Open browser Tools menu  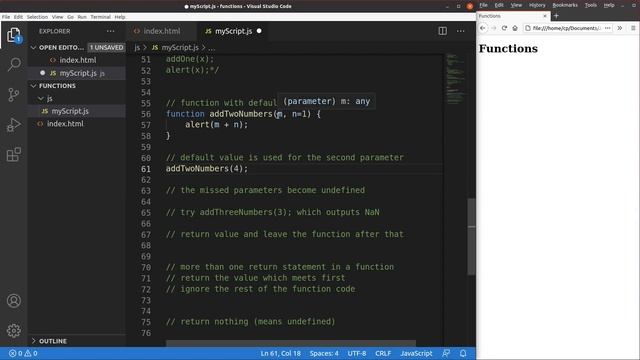point(591,5)
